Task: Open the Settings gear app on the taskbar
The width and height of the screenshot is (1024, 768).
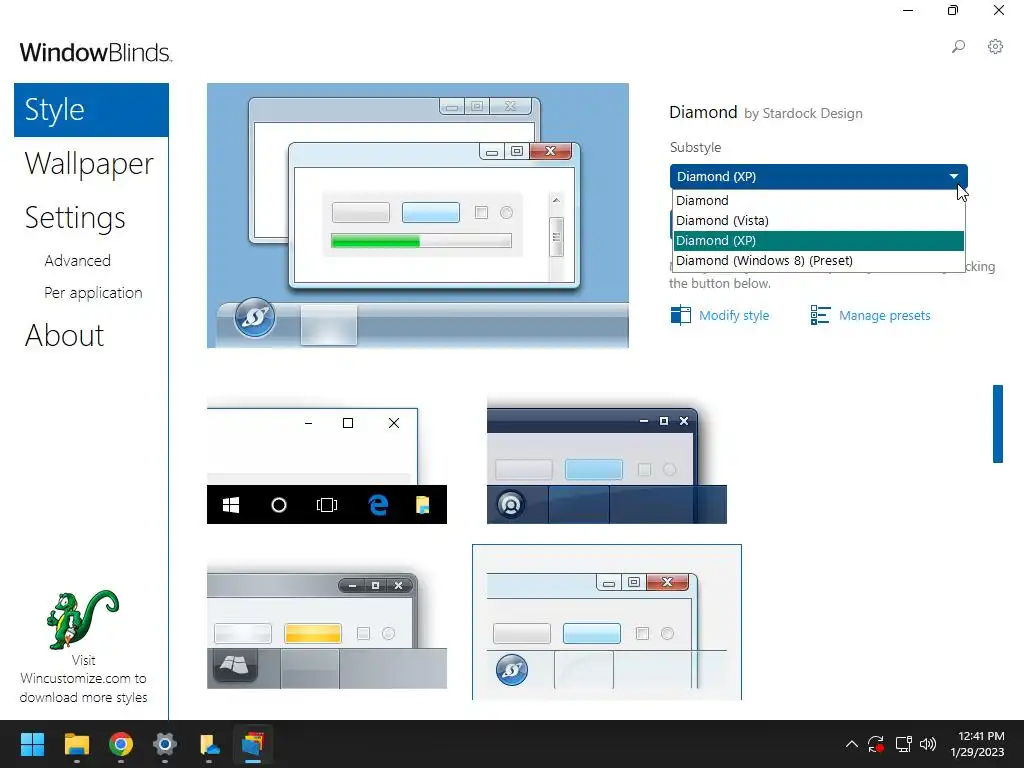Action: [x=165, y=744]
